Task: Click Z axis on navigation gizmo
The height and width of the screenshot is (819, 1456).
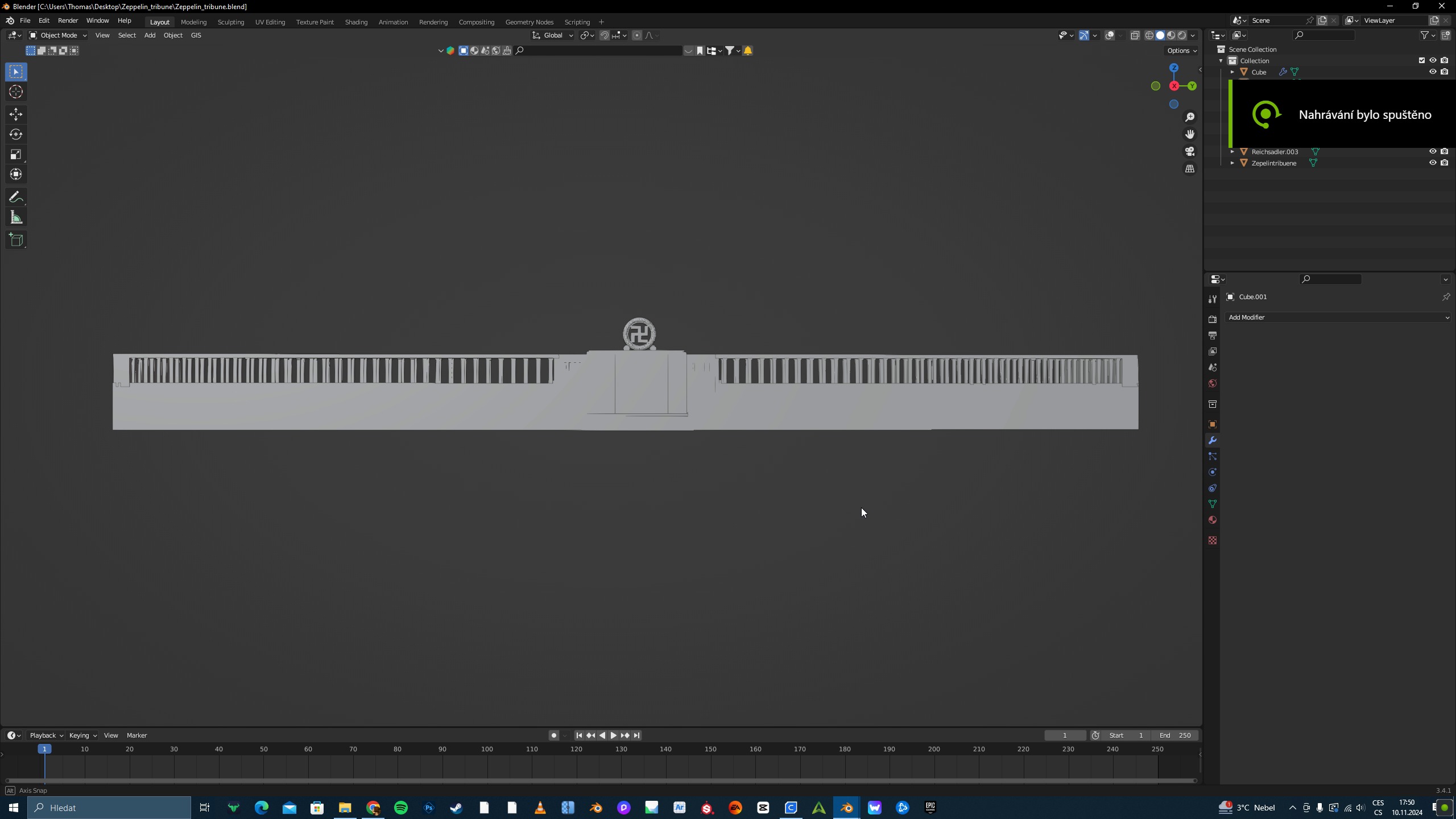Action: click(1174, 68)
